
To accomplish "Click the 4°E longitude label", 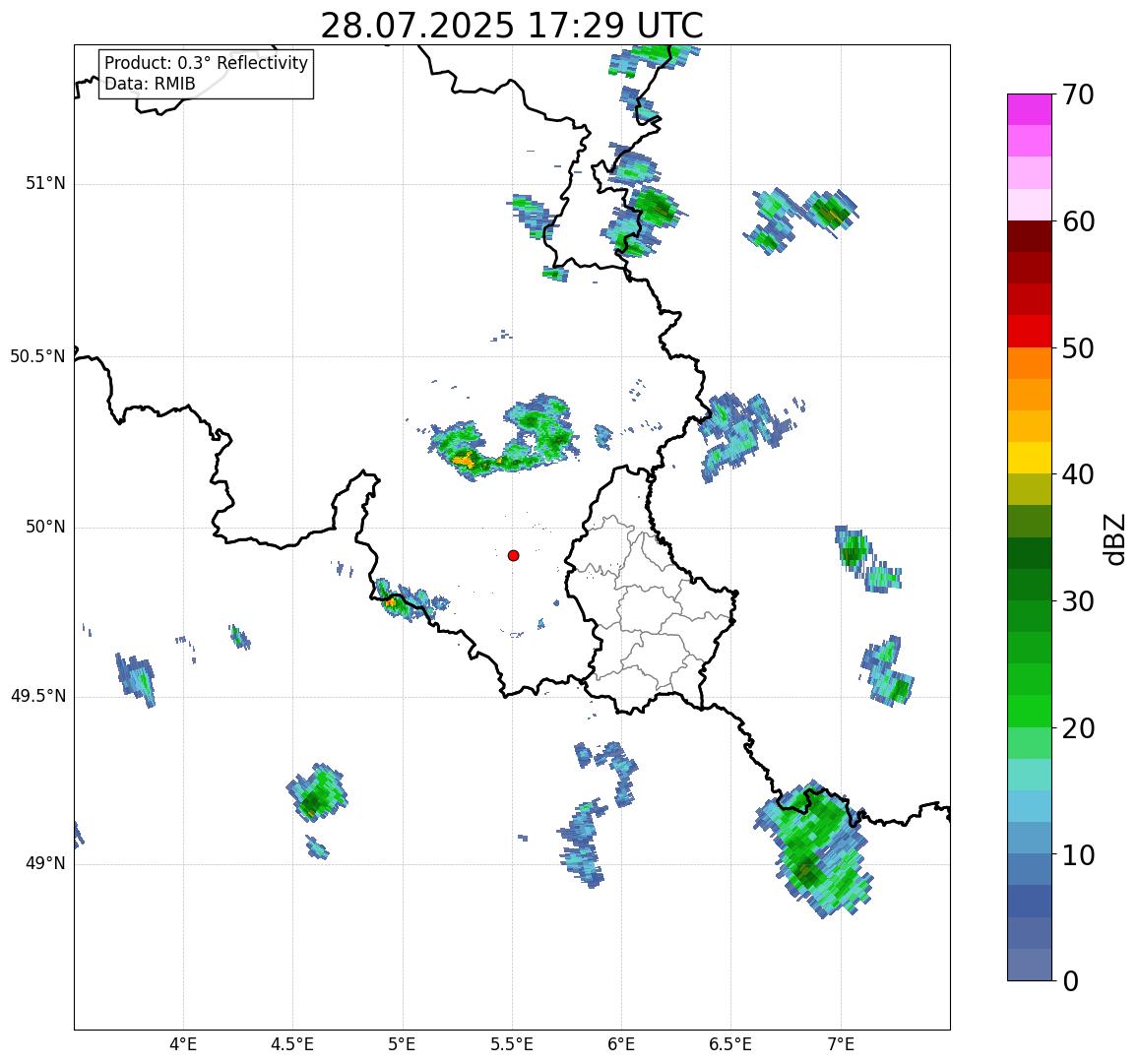I will 183,1044.
